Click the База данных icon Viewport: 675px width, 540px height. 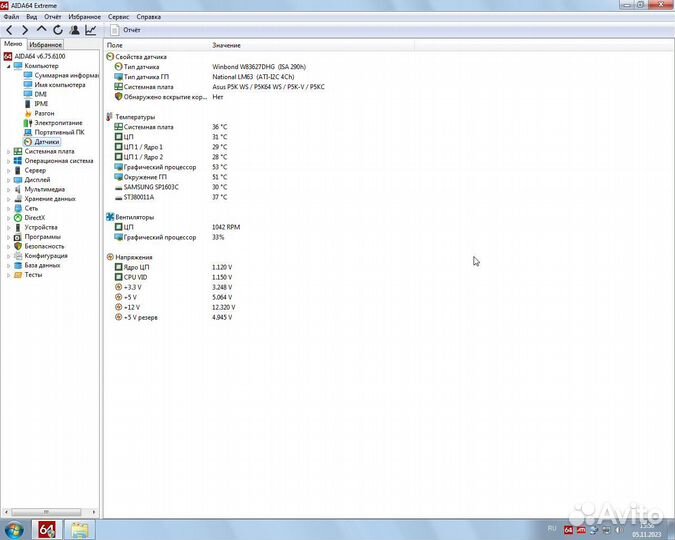(18, 265)
